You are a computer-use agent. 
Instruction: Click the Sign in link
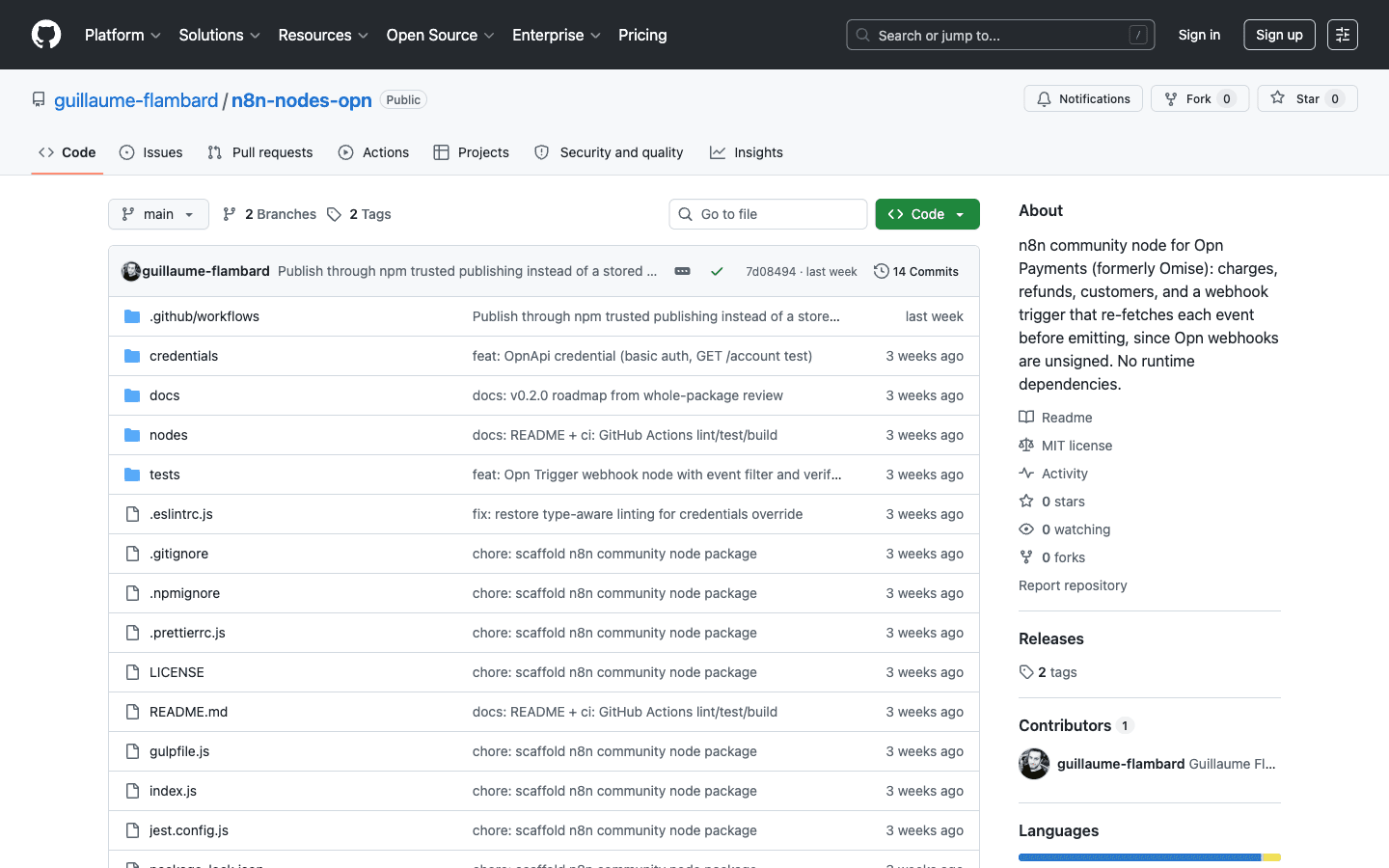(1199, 35)
